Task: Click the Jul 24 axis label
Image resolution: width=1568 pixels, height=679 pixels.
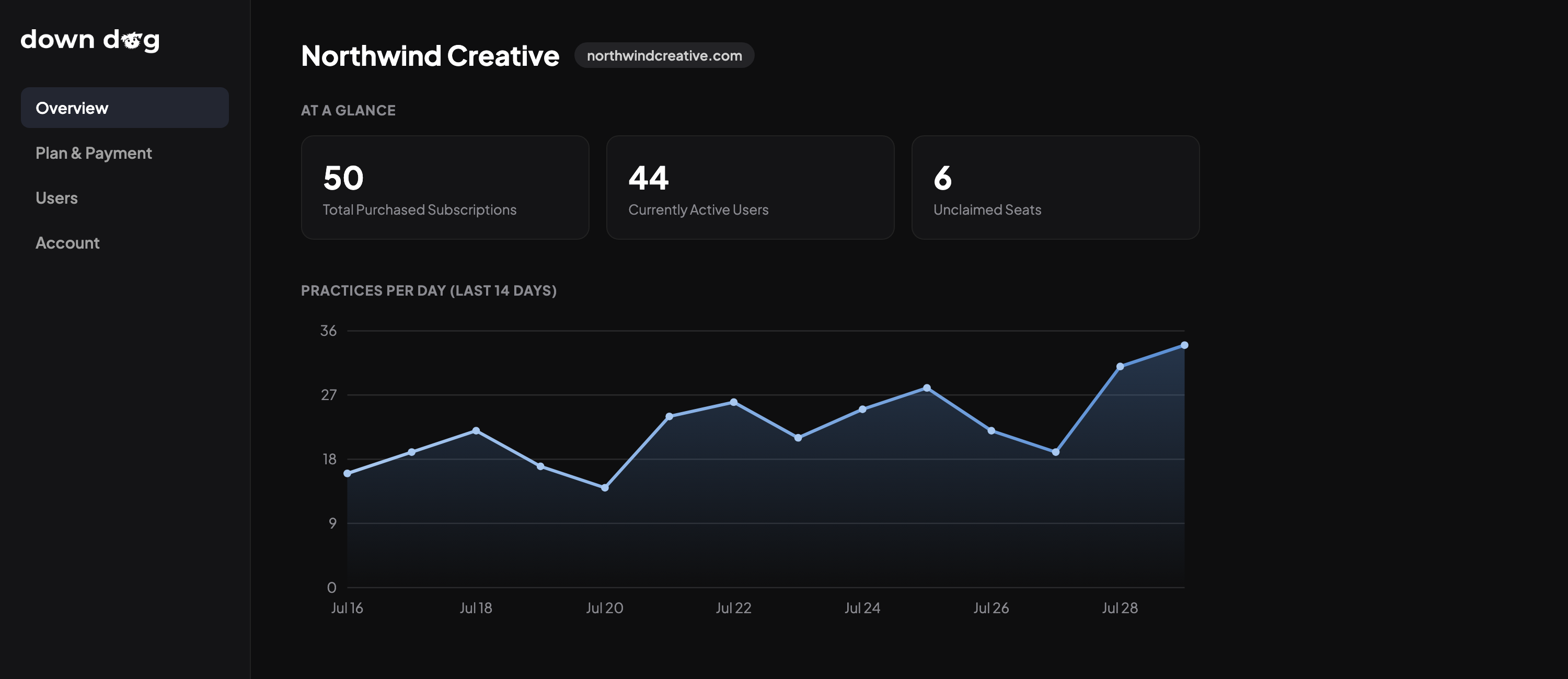Action: coord(862,608)
